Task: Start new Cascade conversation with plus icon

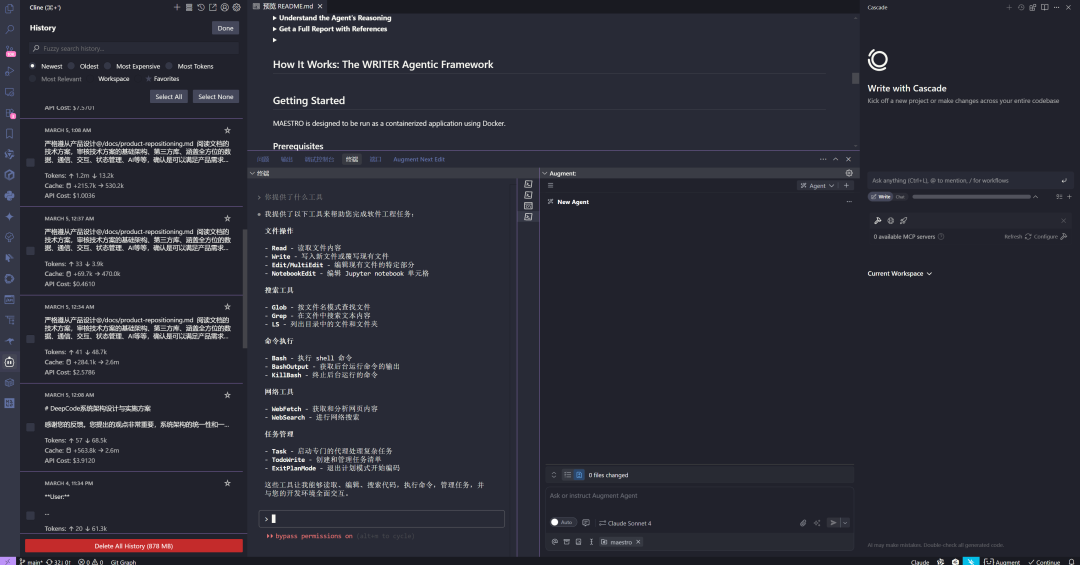Action: click(x=1009, y=8)
